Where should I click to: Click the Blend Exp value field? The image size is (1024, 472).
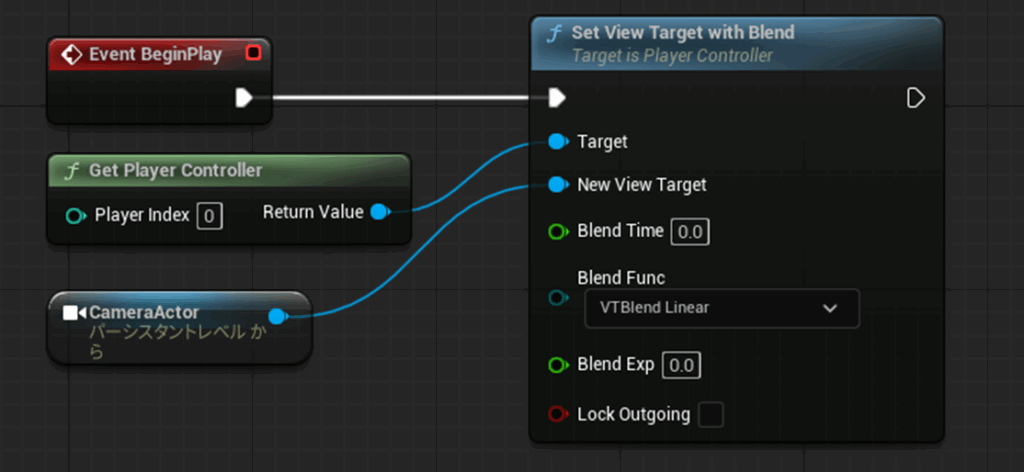[x=681, y=366]
